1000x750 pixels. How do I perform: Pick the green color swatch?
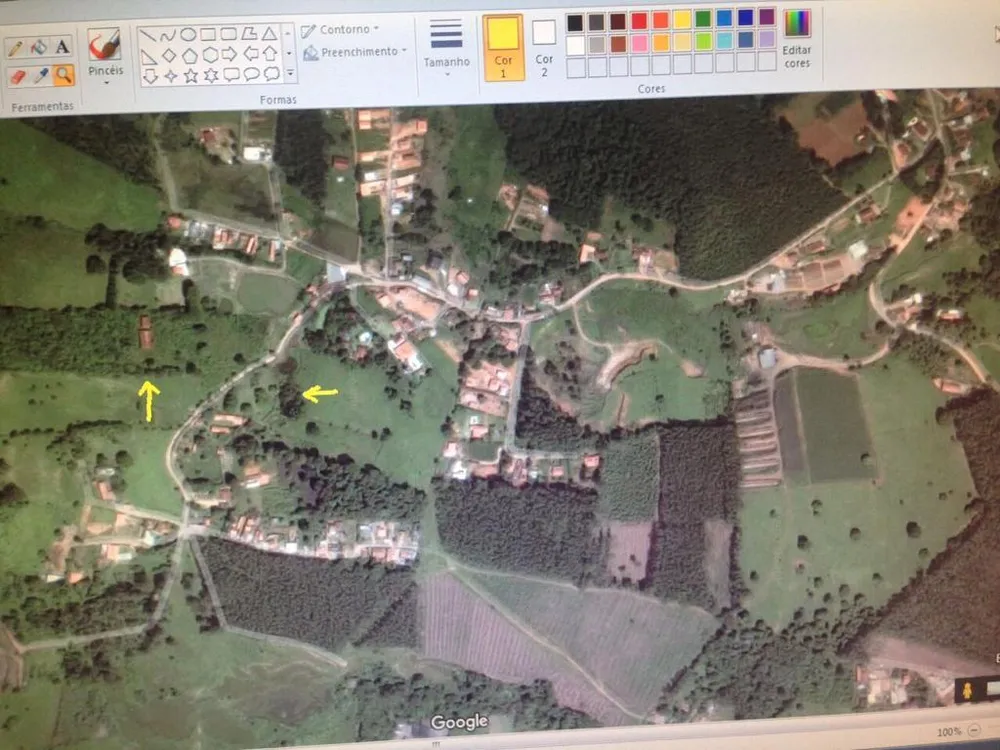pos(703,19)
